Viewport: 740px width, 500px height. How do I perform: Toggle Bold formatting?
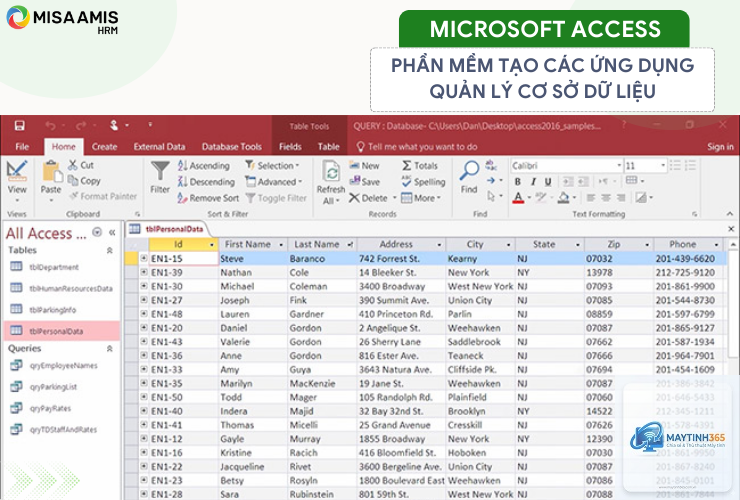(x=518, y=182)
